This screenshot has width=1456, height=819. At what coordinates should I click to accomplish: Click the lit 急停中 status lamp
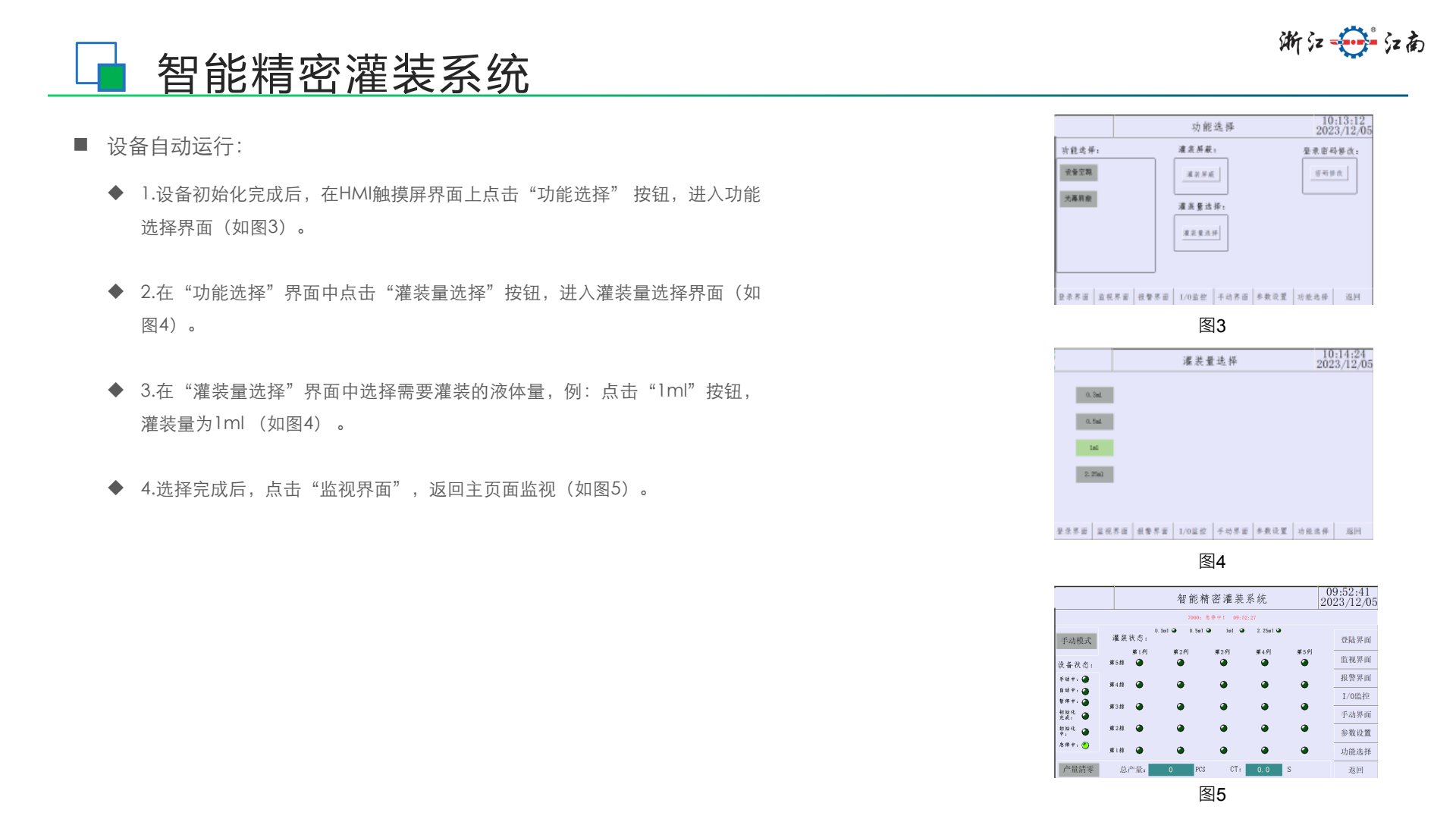(1085, 745)
